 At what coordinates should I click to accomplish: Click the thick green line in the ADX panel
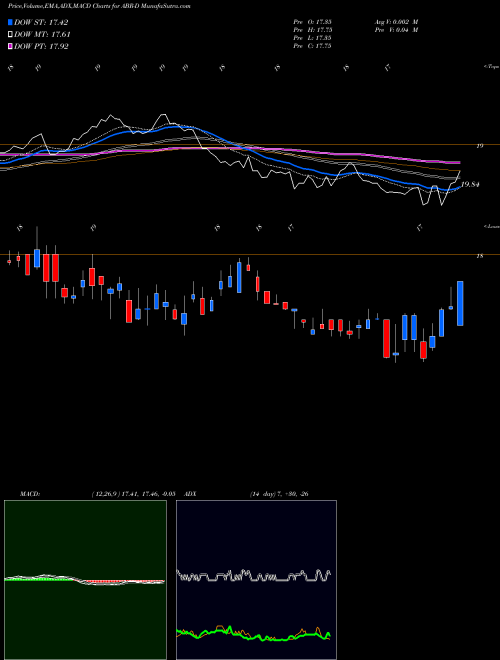pos(253,635)
